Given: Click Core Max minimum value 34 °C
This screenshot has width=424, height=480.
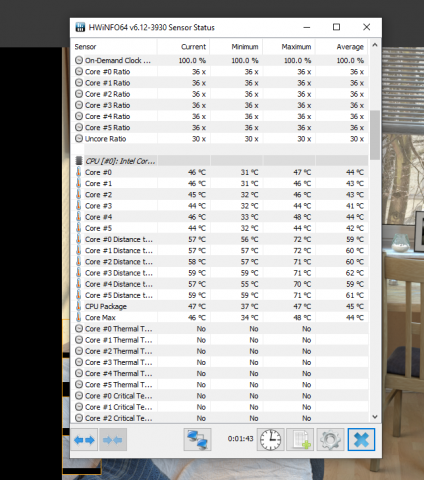Looking at the screenshot, I should (249, 317).
